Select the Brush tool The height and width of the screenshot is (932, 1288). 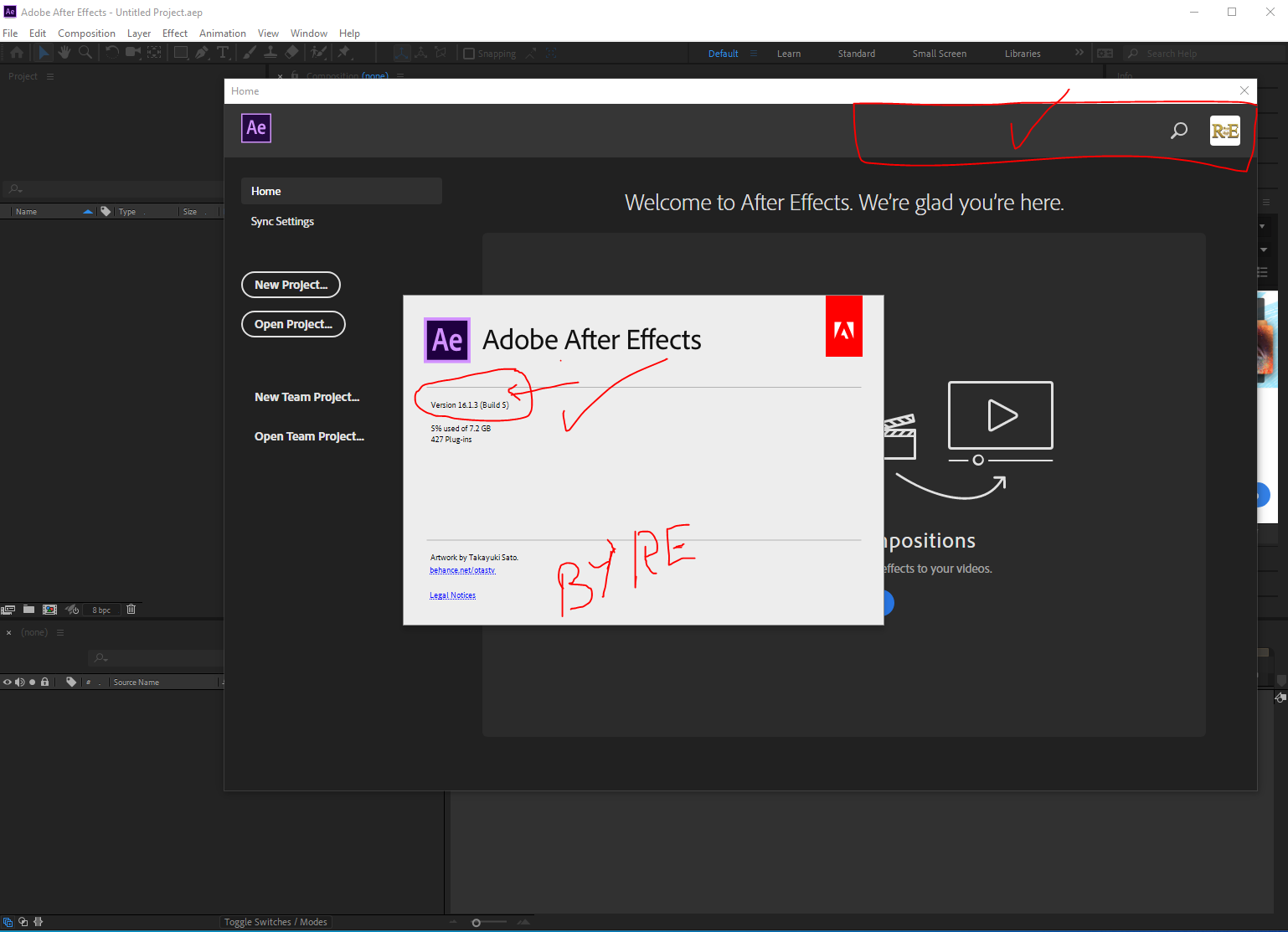coord(250,53)
